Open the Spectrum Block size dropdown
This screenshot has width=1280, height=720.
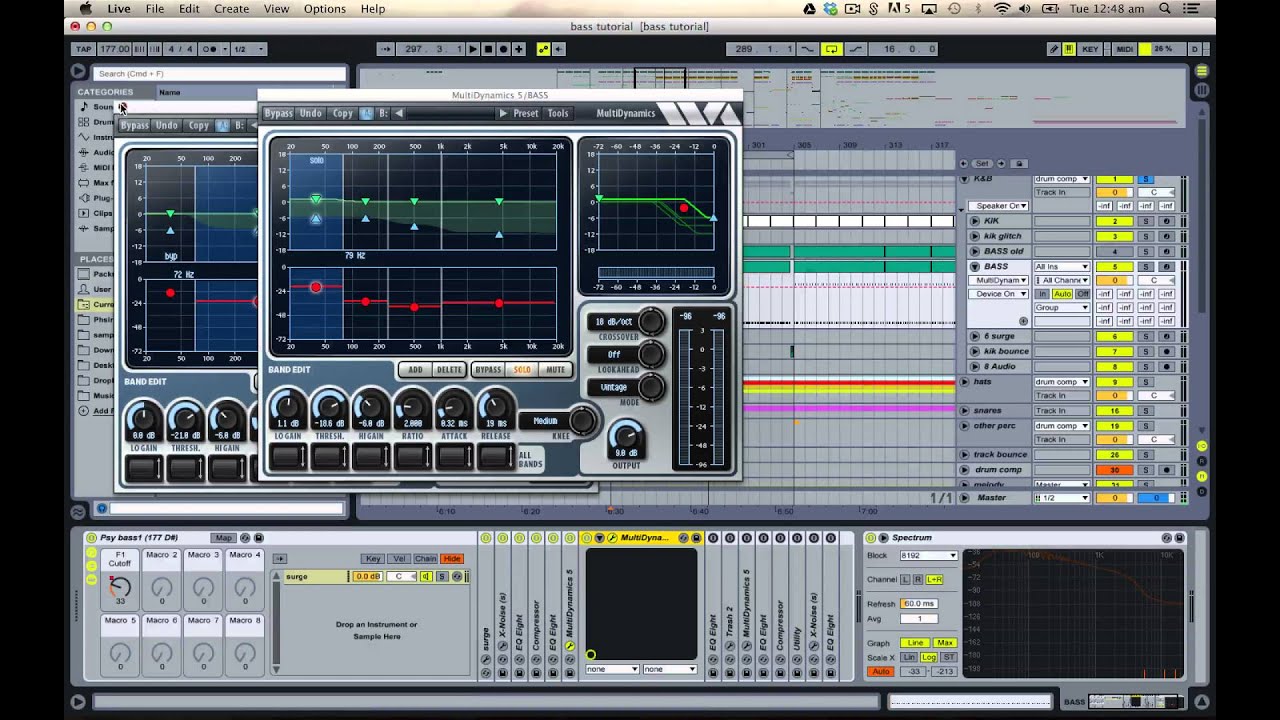point(928,556)
